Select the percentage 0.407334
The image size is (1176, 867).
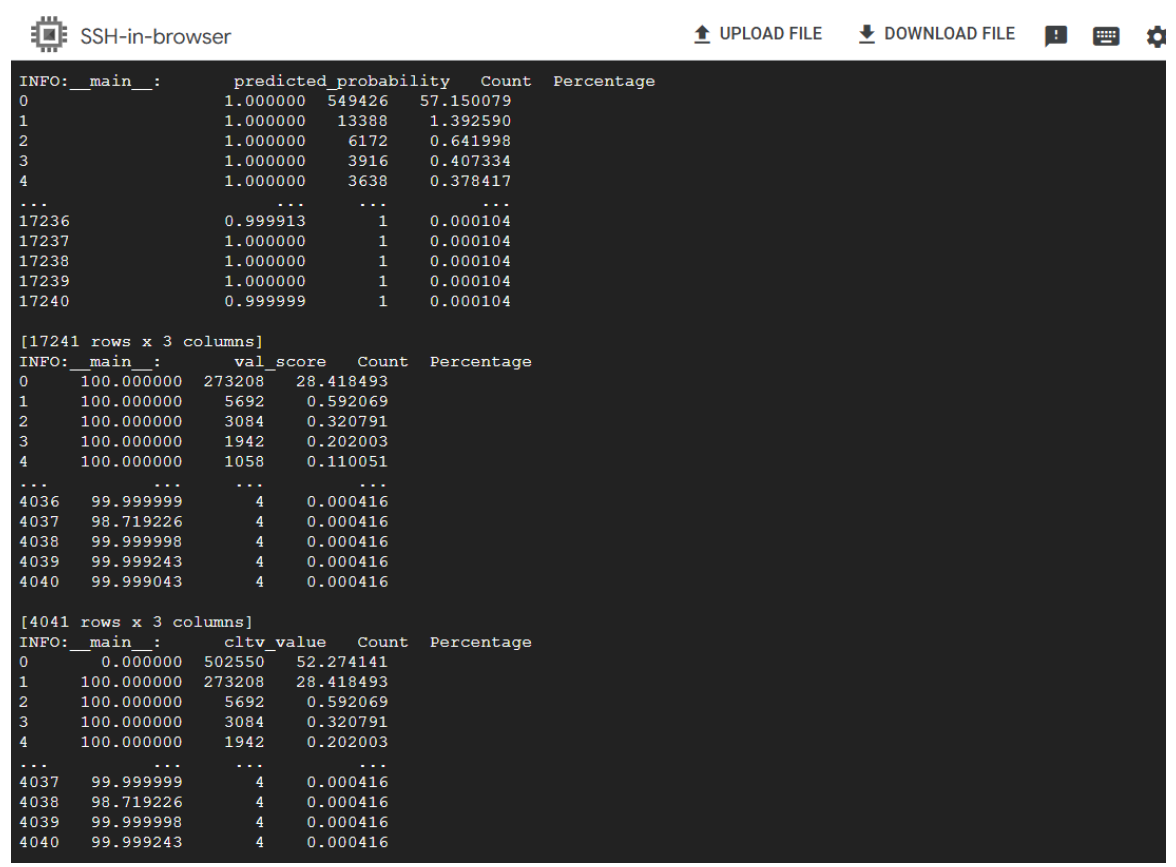[x=470, y=161]
